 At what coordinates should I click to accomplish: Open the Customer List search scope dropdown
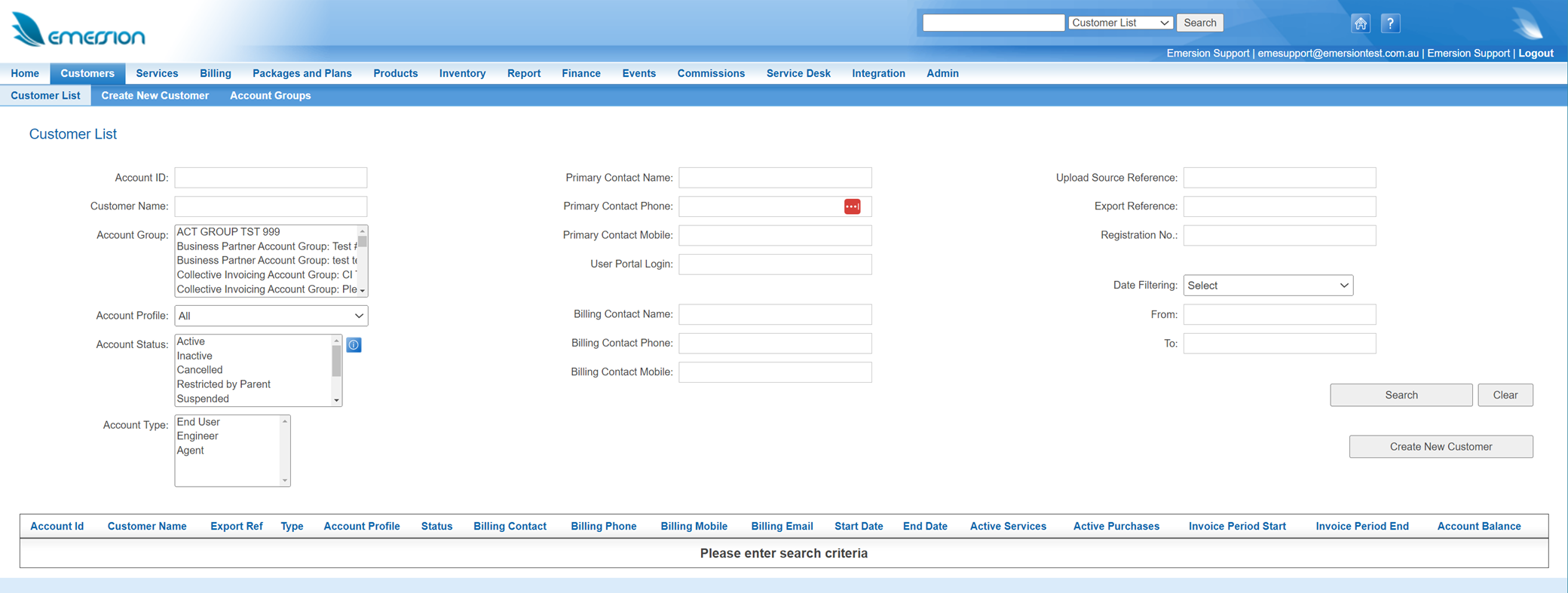(1120, 23)
